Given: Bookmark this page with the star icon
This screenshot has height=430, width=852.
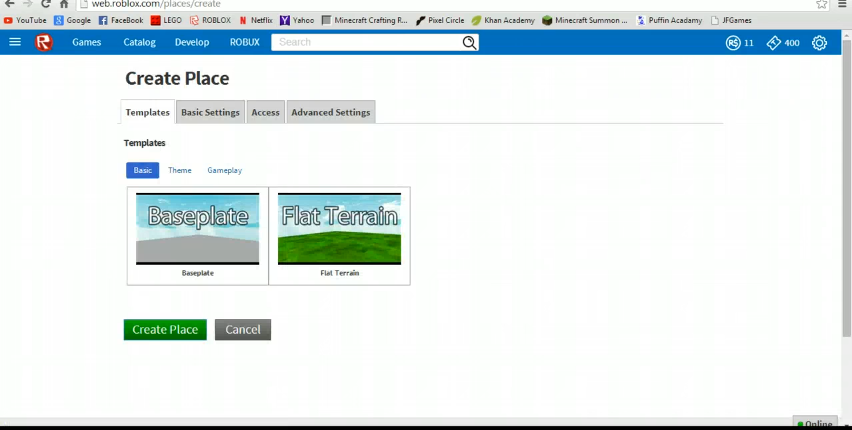Looking at the screenshot, I should point(821,4).
